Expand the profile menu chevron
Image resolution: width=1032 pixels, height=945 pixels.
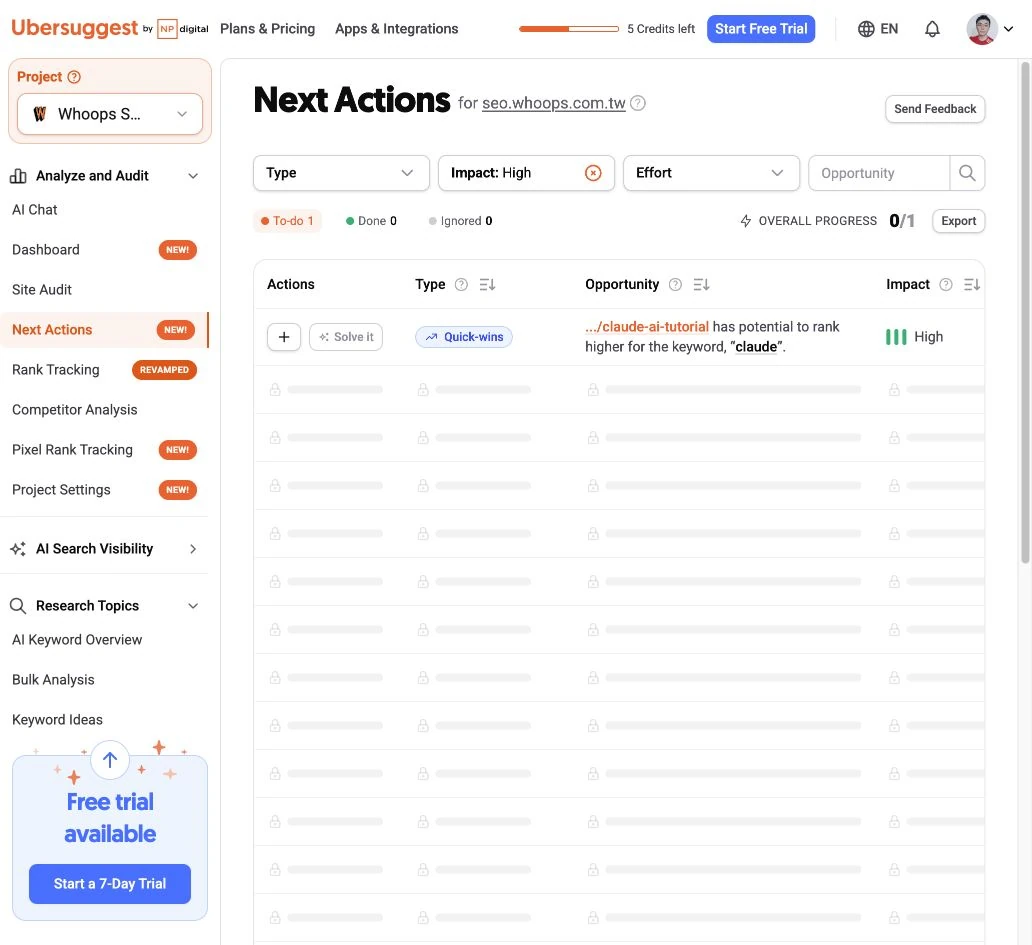[1008, 29]
